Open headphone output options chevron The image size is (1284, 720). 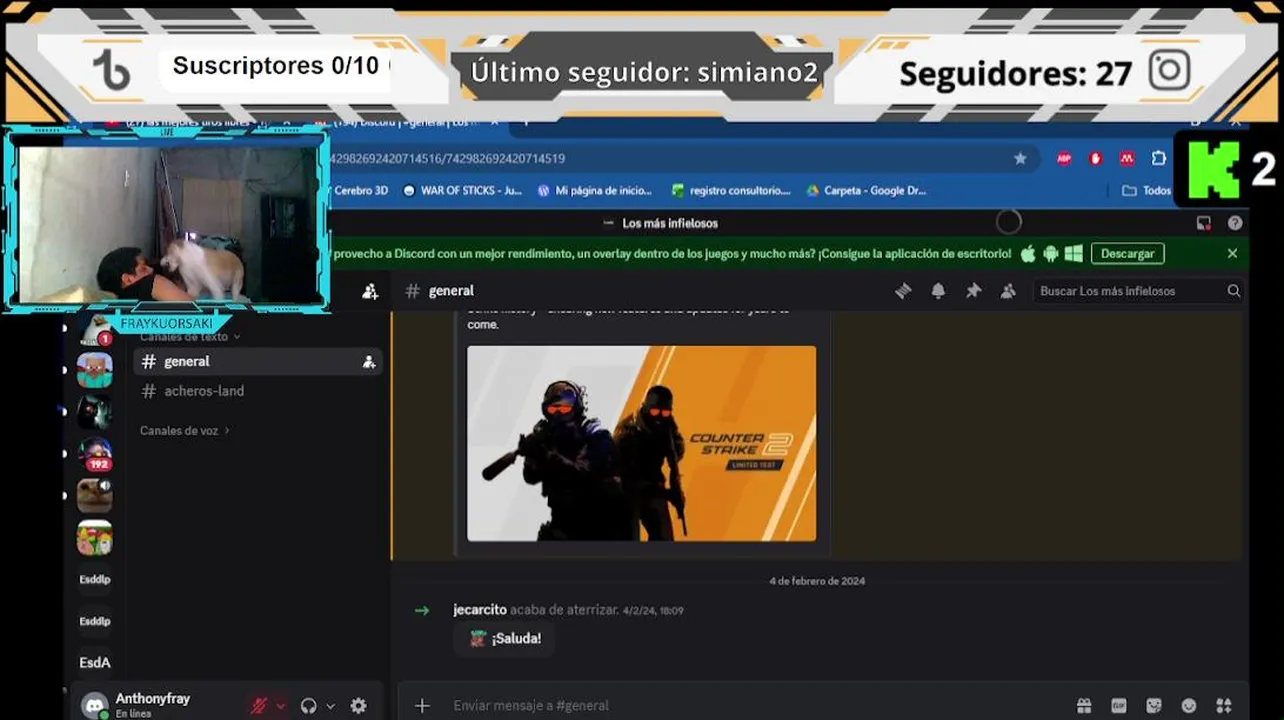click(331, 706)
